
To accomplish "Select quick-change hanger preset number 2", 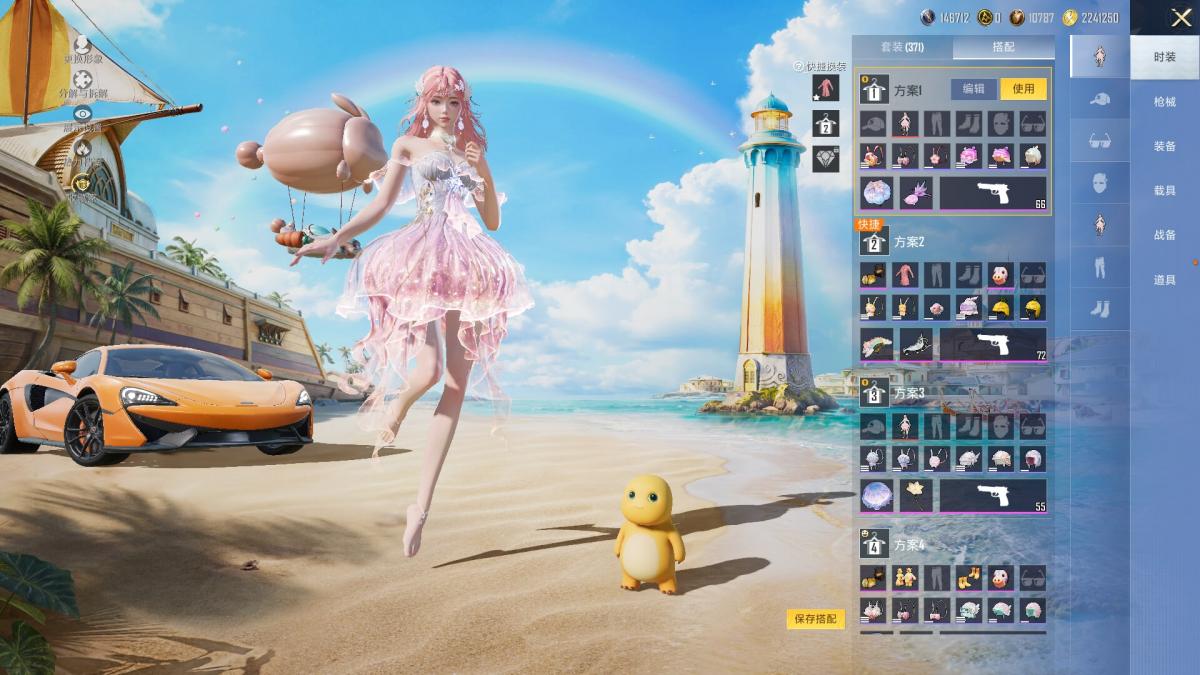I will pyautogui.click(x=826, y=123).
